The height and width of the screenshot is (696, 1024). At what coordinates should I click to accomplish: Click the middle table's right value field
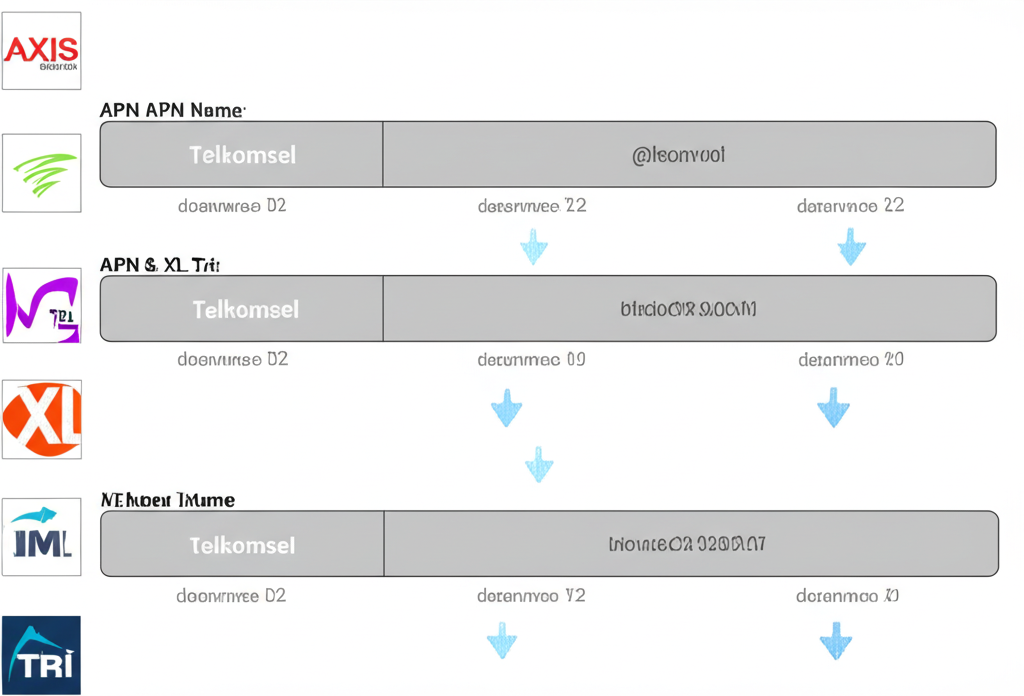coord(688,309)
